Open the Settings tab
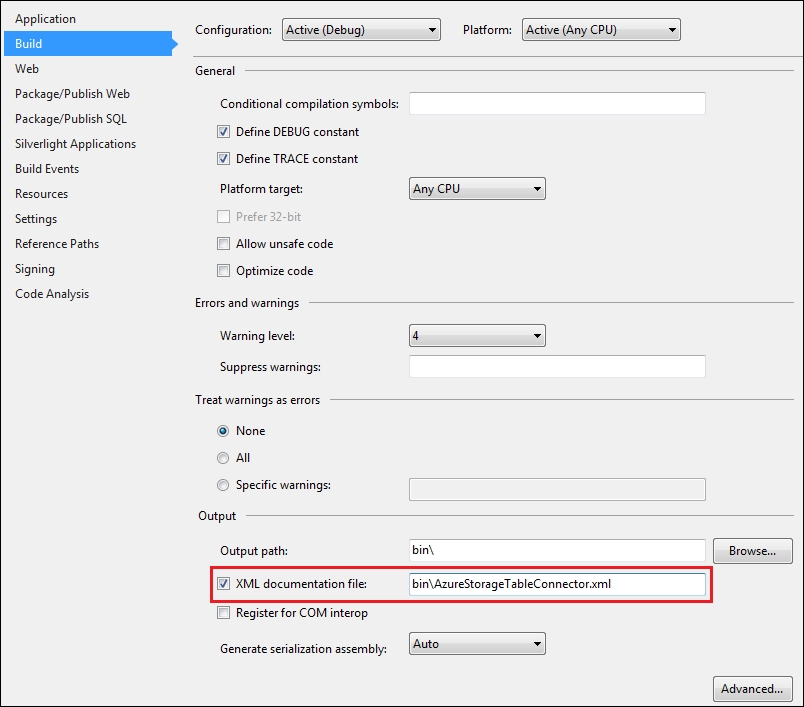Viewport: 804px width, 707px height. click(x=36, y=219)
